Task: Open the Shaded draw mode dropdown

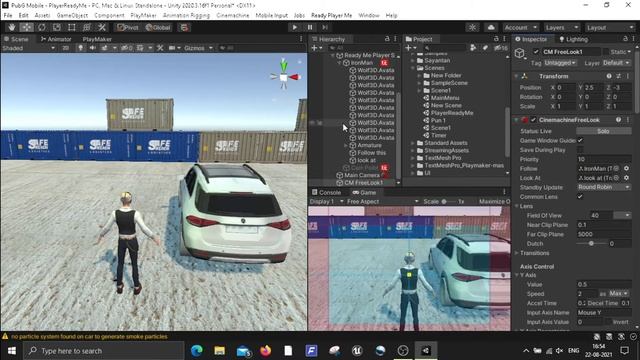Action: point(29,48)
